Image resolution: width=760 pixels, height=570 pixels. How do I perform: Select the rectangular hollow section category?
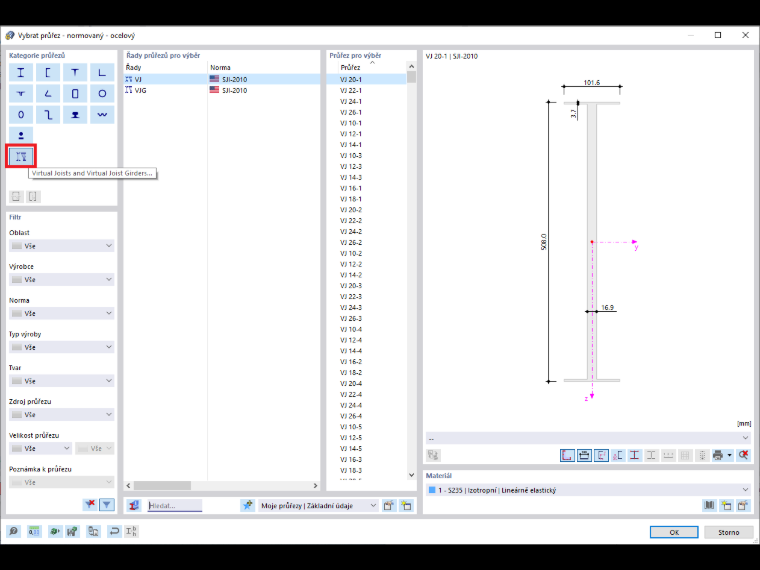[x=75, y=94]
